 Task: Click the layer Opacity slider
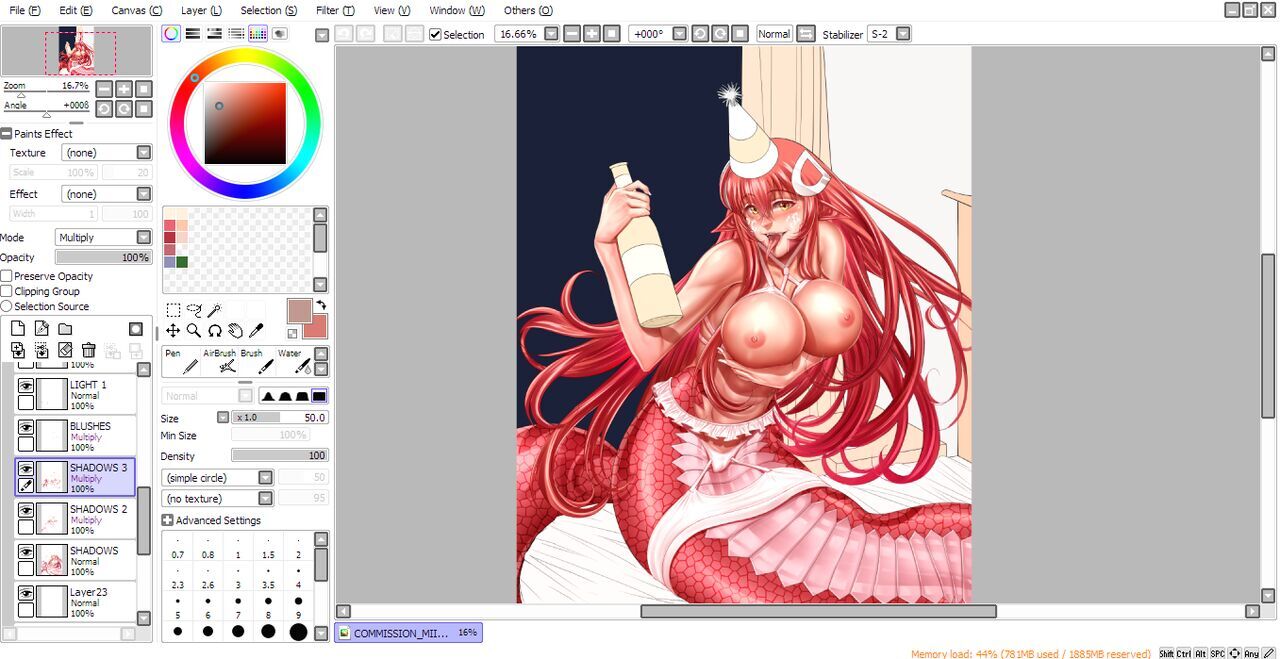pos(104,257)
